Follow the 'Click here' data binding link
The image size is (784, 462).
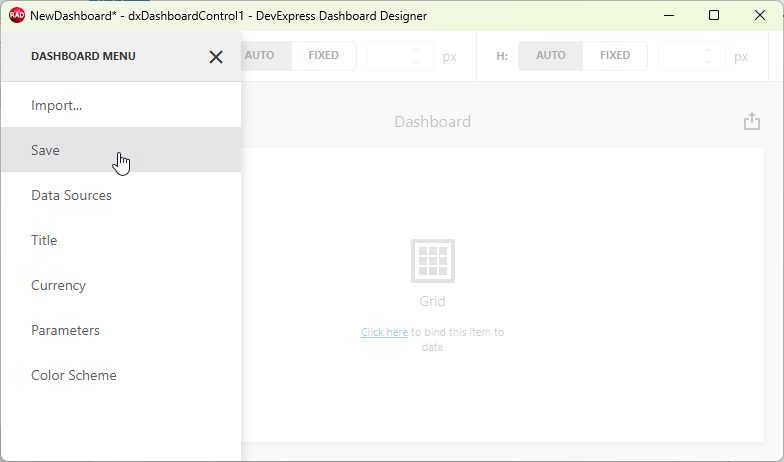click(x=384, y=332)
